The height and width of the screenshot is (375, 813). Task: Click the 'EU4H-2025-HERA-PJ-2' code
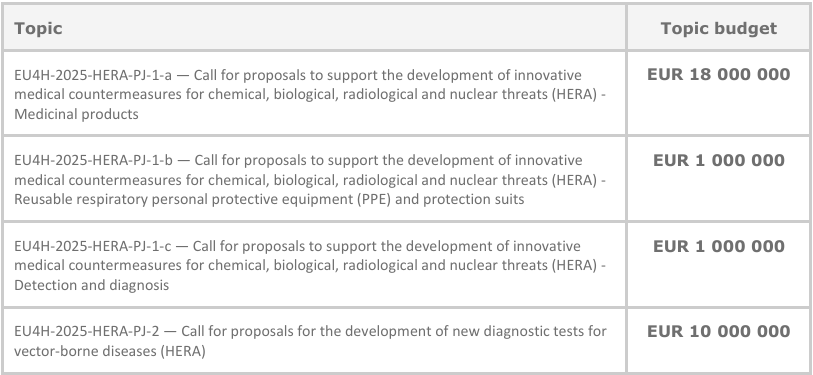click(x=87, y=331)
